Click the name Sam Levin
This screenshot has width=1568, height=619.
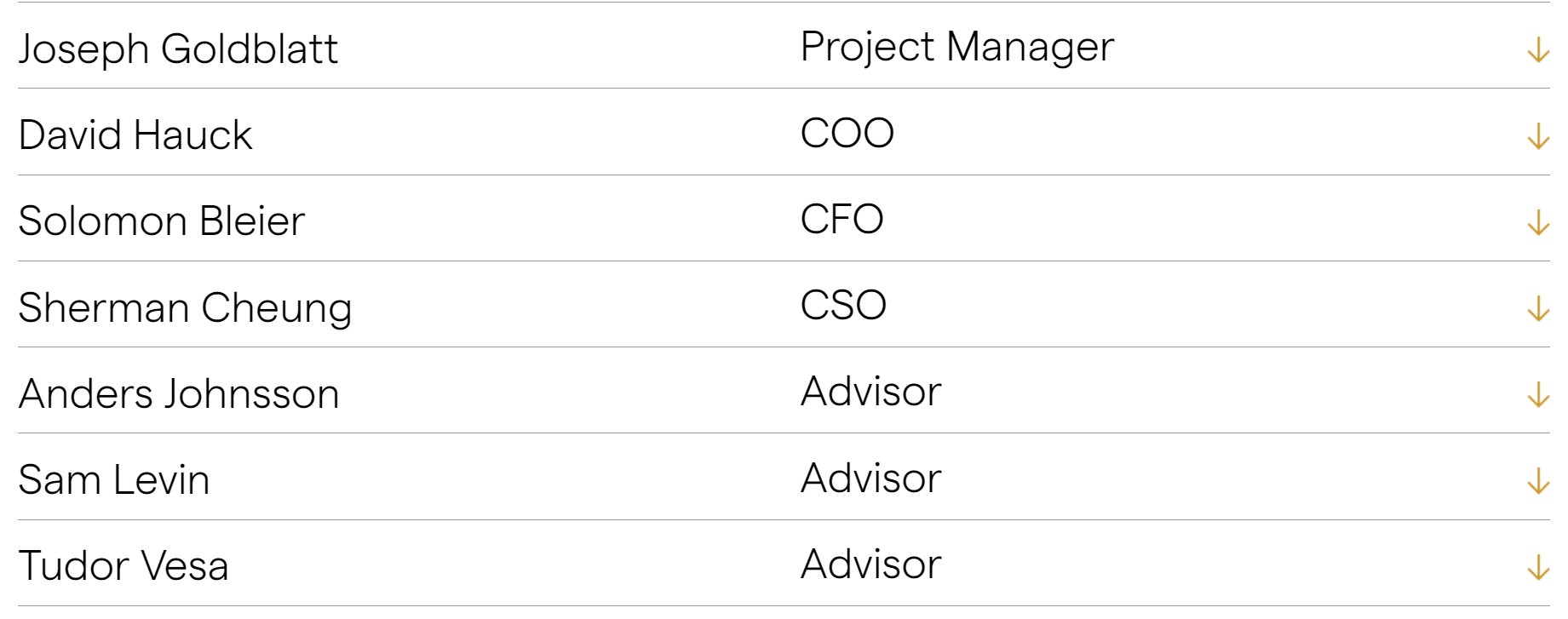pos(114,480)
